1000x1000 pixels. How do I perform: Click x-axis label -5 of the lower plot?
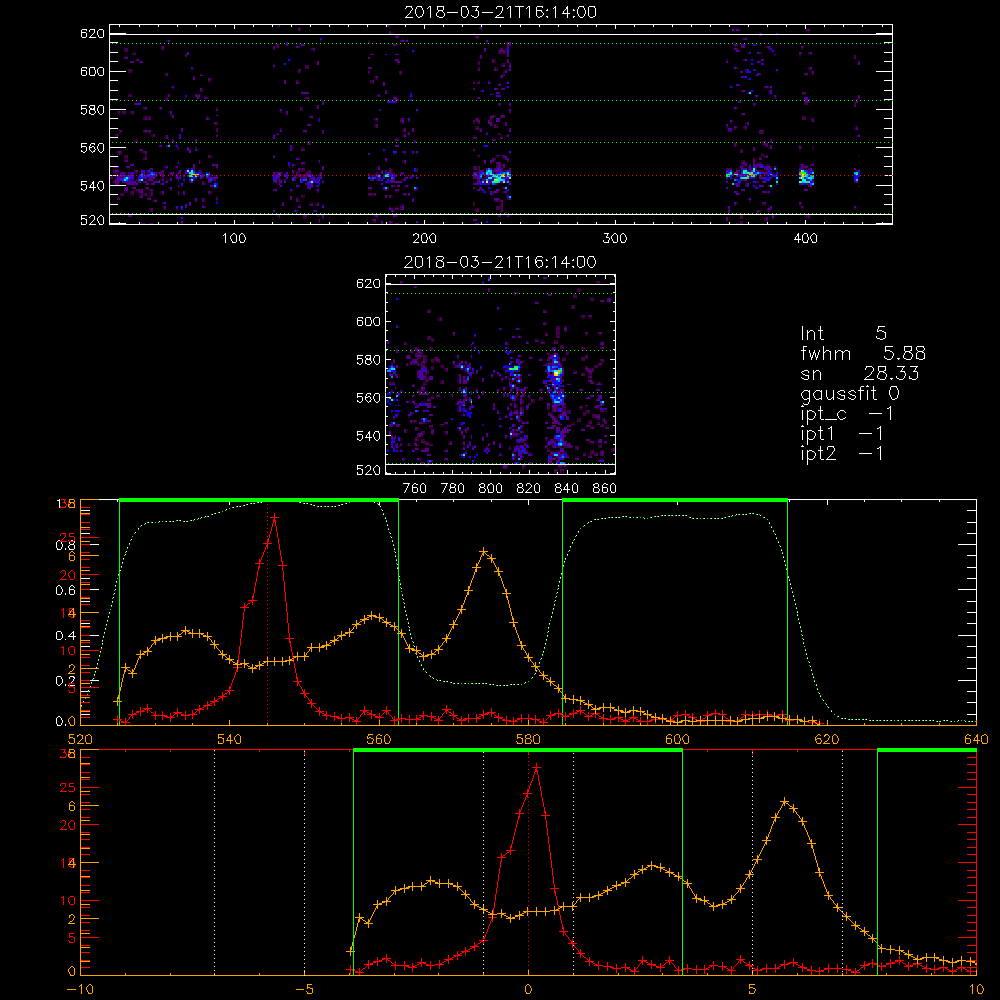pyautogui.click(x=304, y=989)
